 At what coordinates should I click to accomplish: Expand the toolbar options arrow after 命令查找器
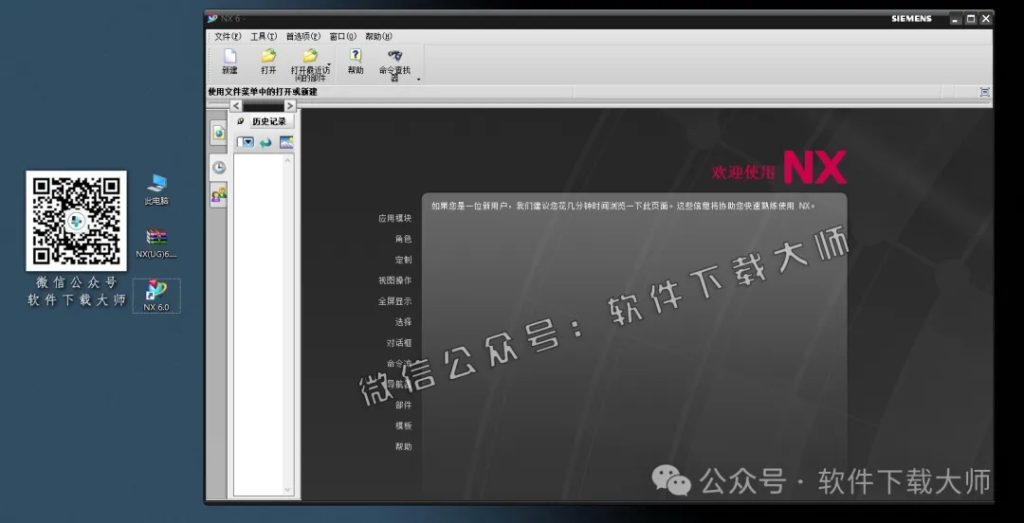pos(418,79)
